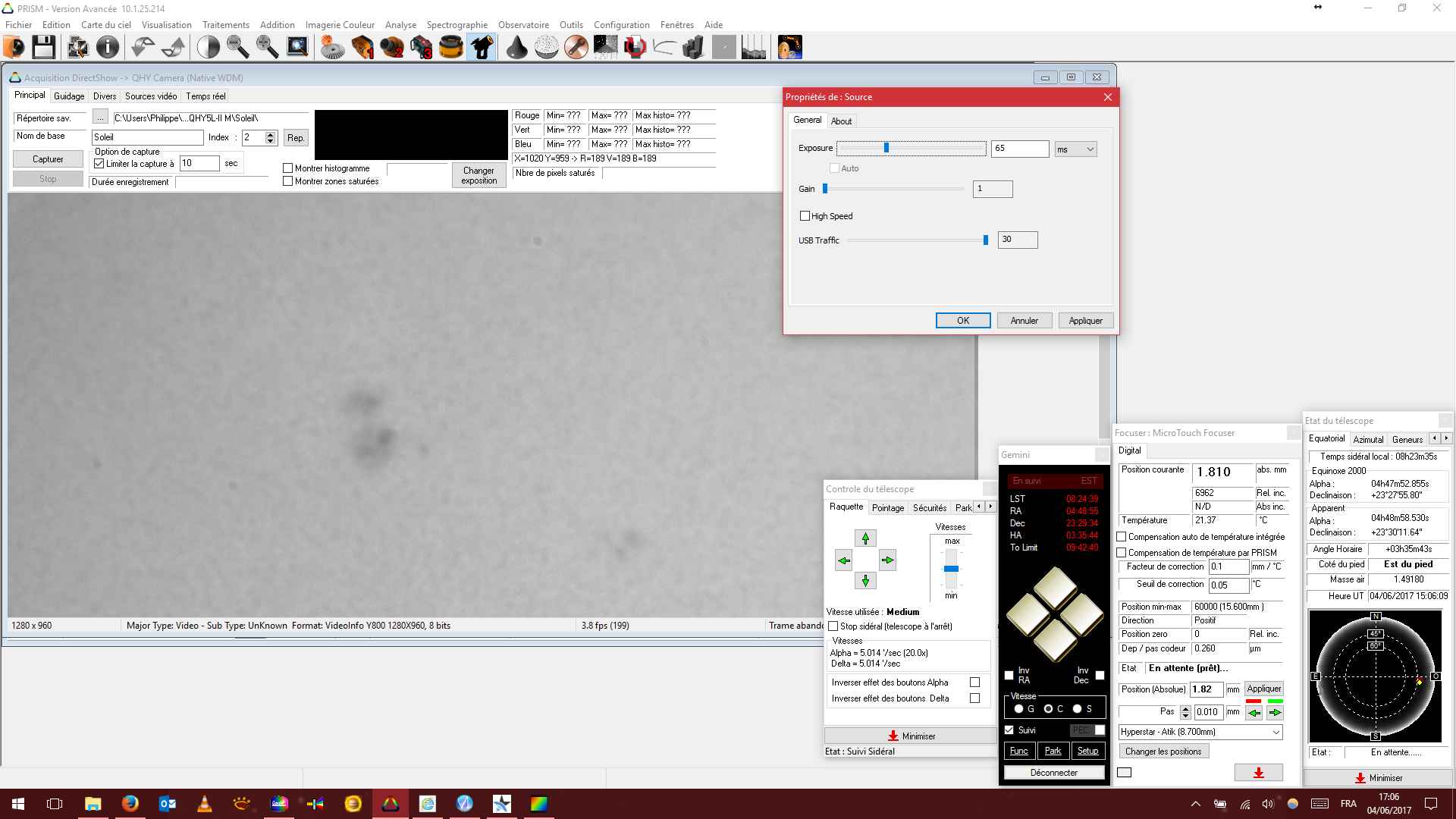Click the camera number 1 icon
This screenshot has width=1456, height=819.
[362, 47]
